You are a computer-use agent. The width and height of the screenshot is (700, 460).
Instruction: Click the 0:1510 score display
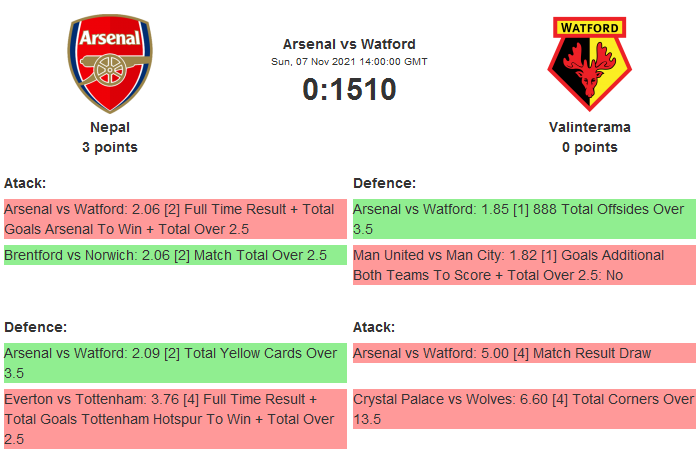coord(349,89)
